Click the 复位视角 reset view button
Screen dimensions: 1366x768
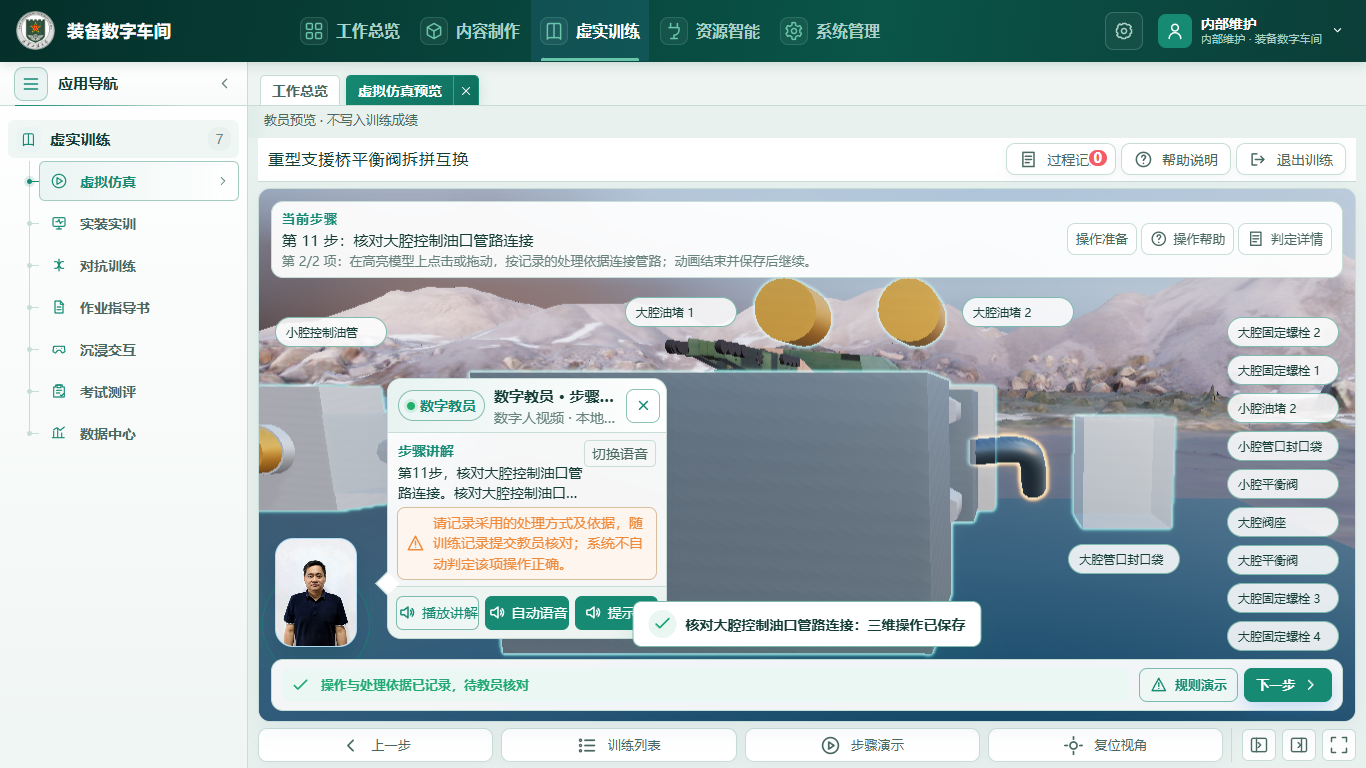pyautogui.click(x=1105, y=745)
